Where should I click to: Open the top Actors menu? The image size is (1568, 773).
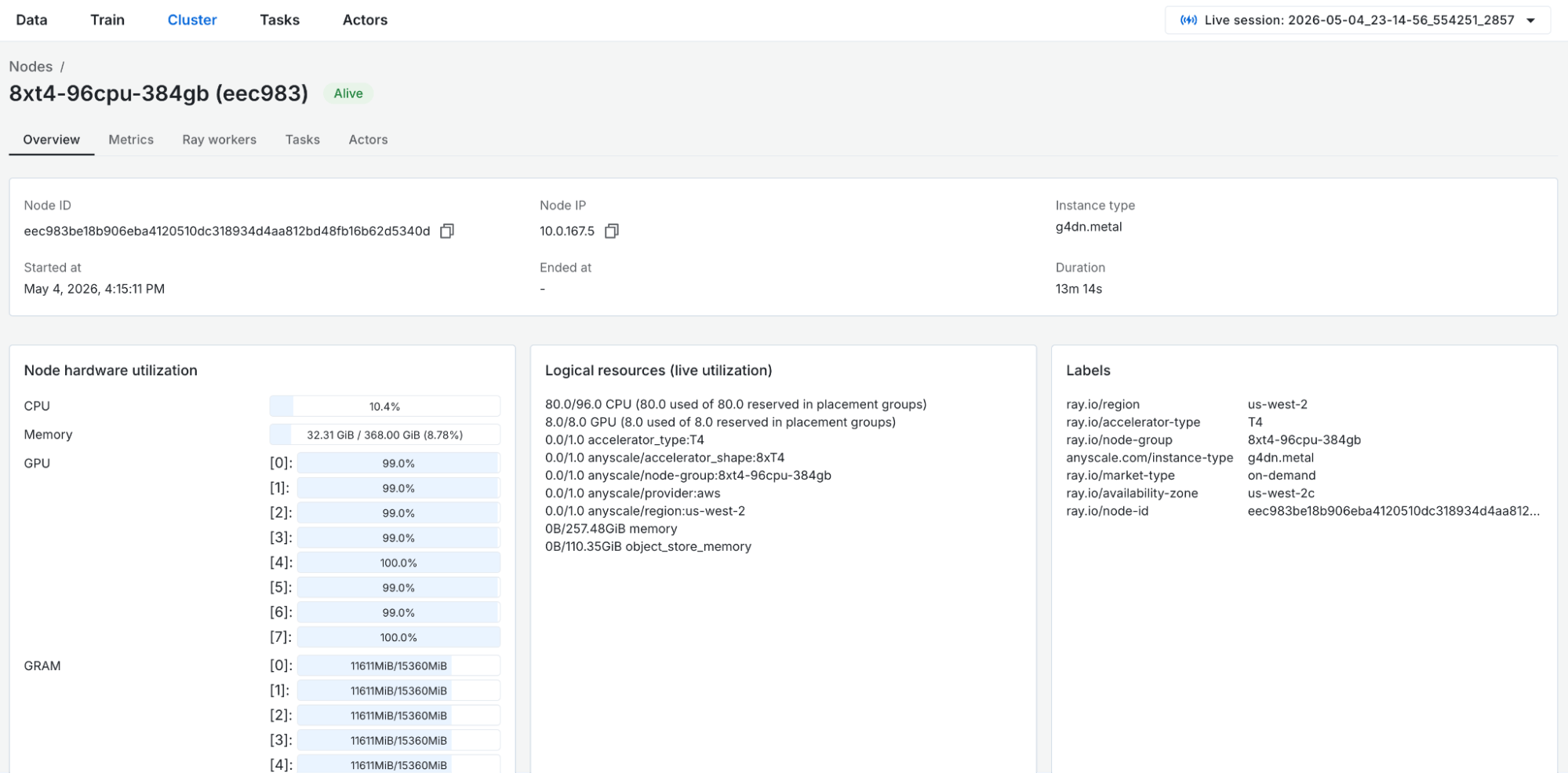(365, 20)
